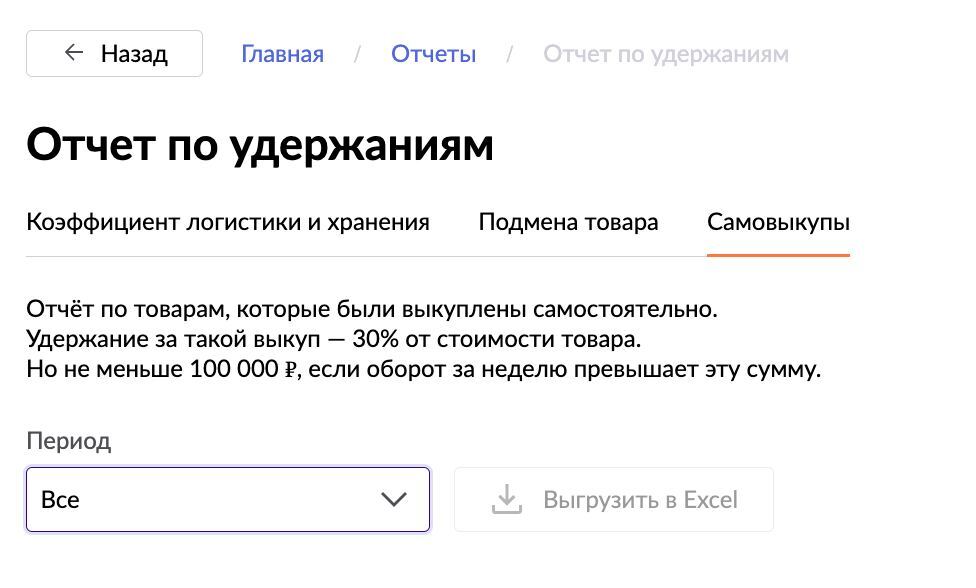Viewport: 976px width, 588px height.
Task: Open the Отчеты breadcrumb link
Action: (433, 54)
